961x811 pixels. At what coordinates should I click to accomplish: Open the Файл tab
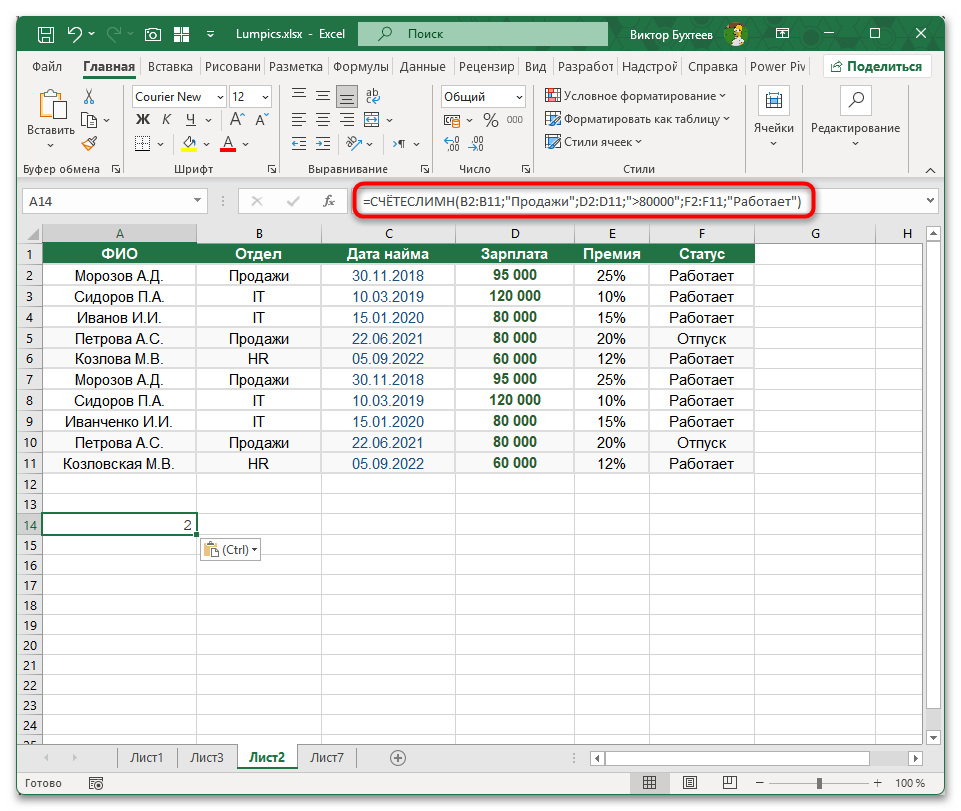47,66
